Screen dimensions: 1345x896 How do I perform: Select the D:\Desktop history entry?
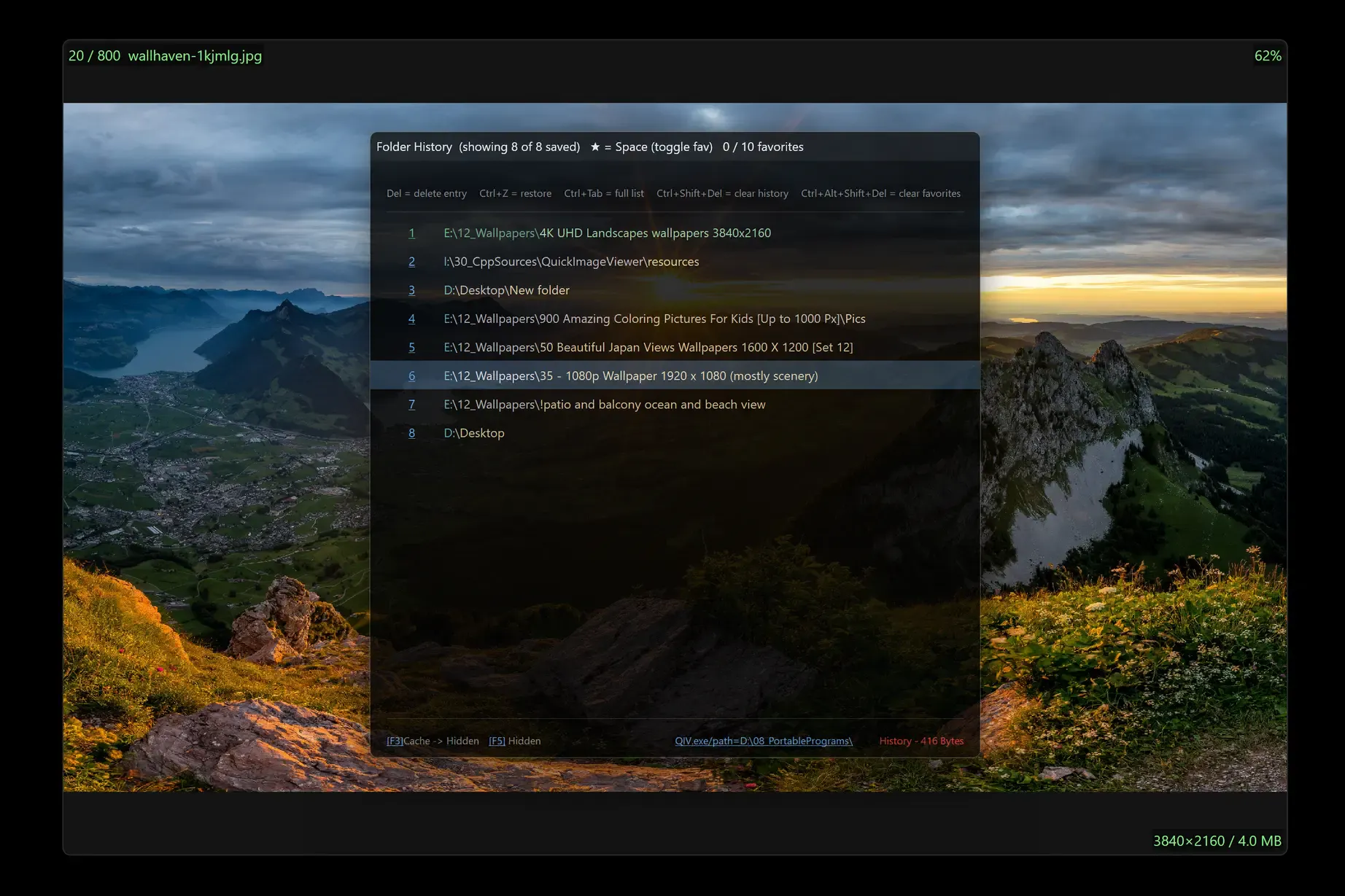[x=473, y=432]
